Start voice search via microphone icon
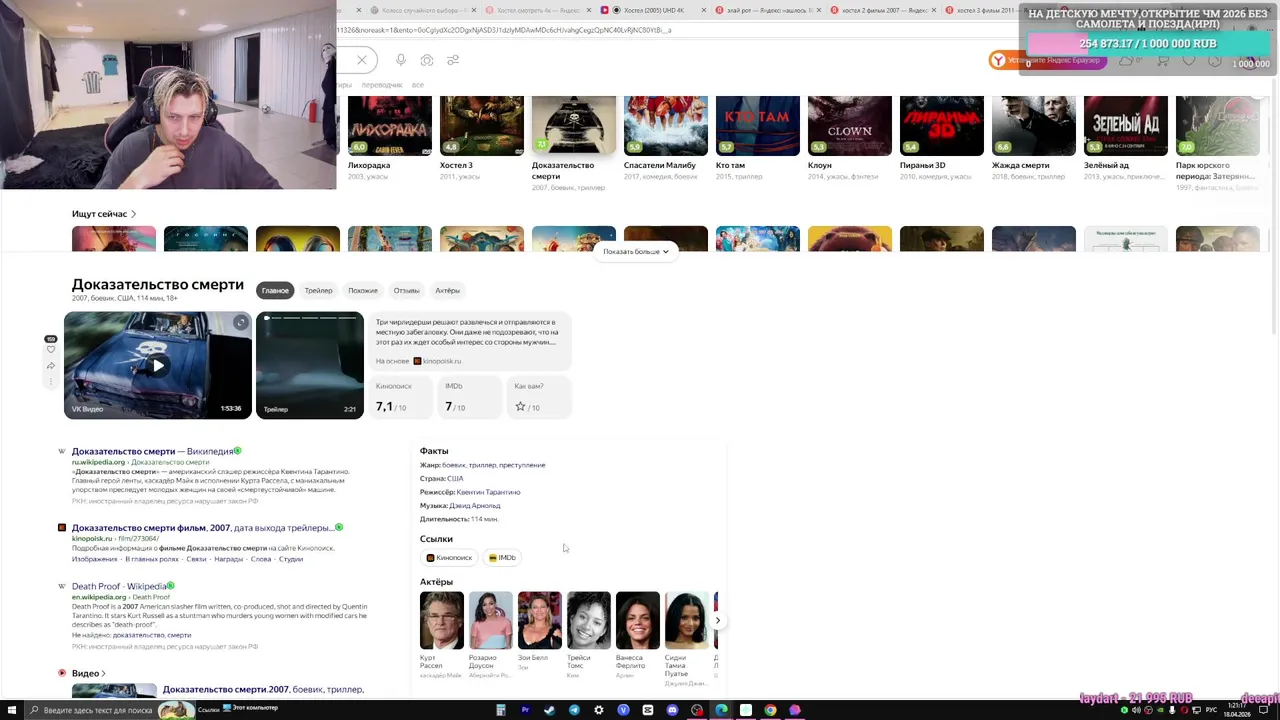1280x720 pixels. click(x=401, y=60)
